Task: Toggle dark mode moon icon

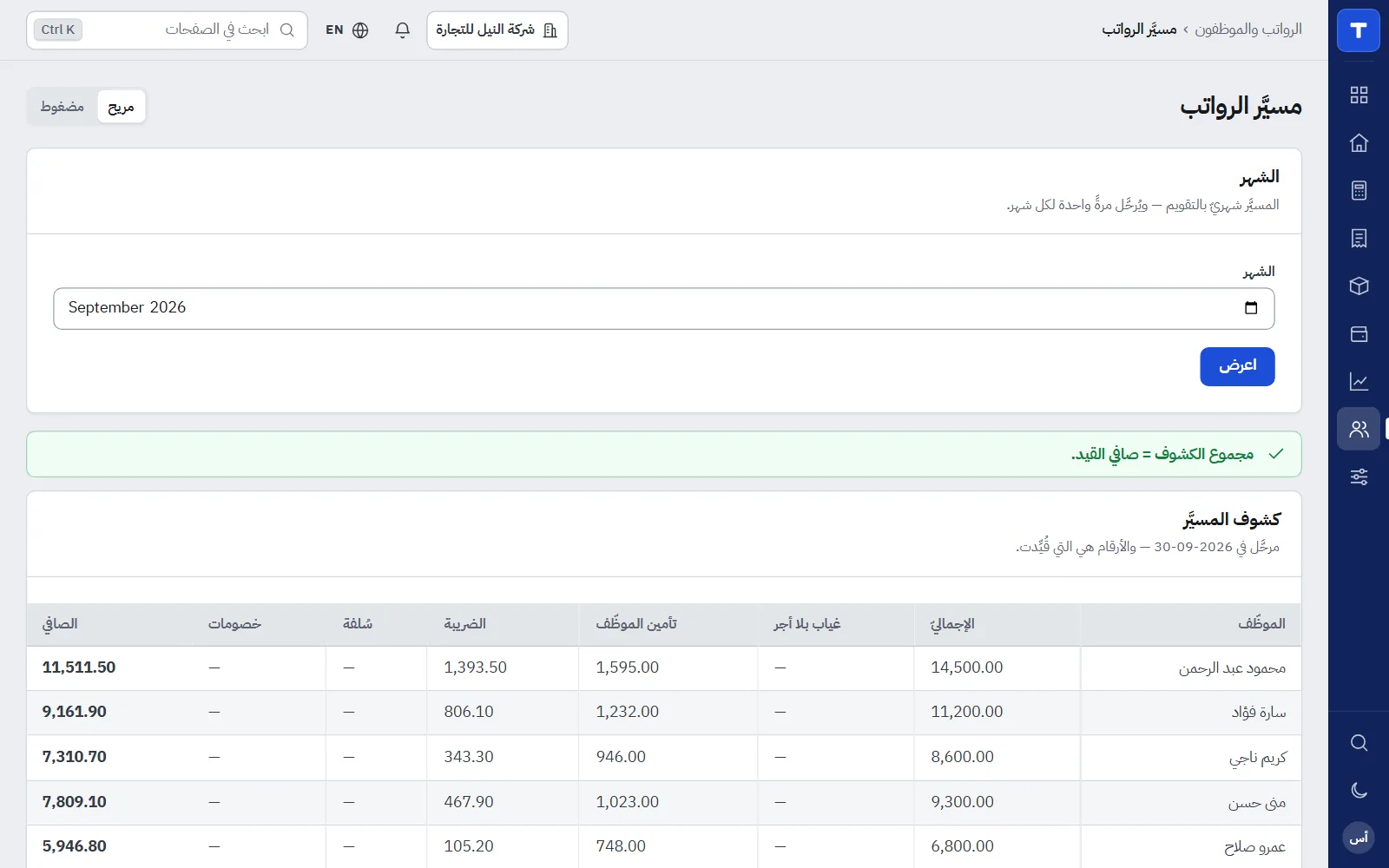Action: (1359, 790)
